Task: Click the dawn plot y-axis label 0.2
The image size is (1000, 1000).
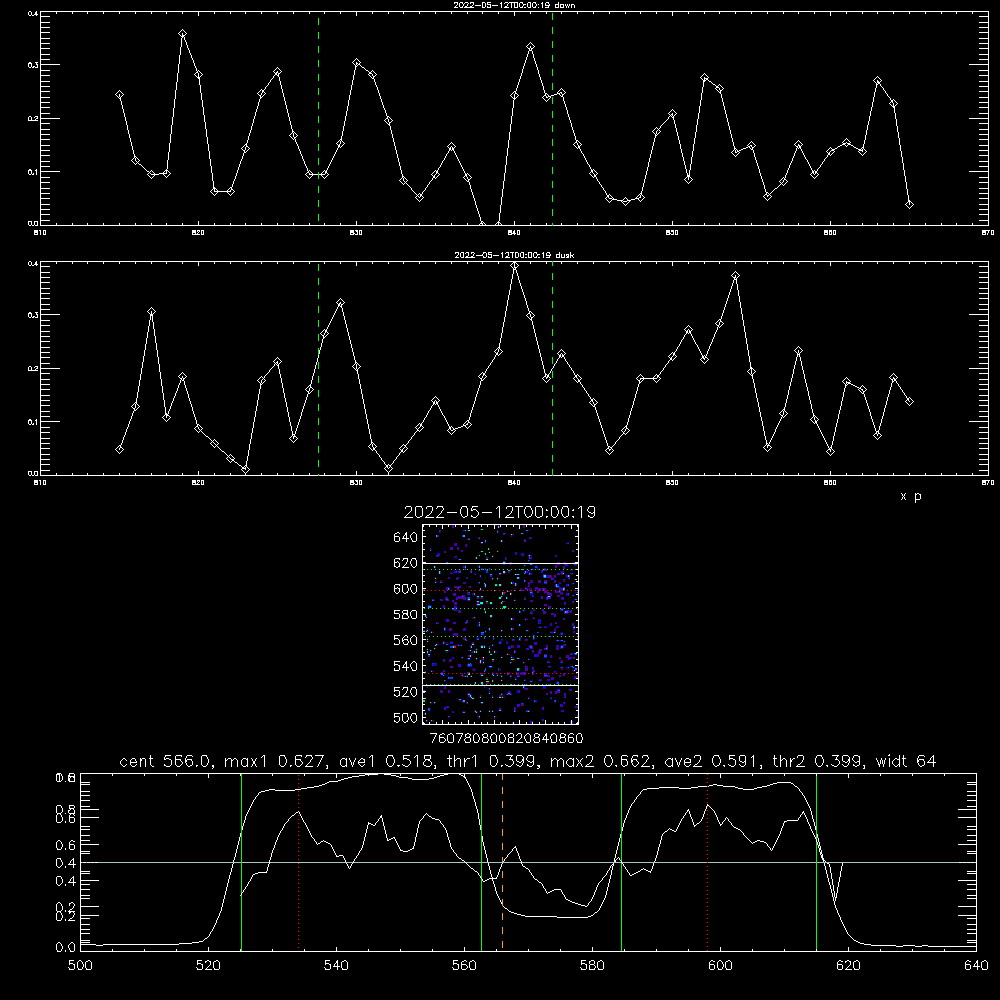Action: pyautogui.click(x=33, y=119)
